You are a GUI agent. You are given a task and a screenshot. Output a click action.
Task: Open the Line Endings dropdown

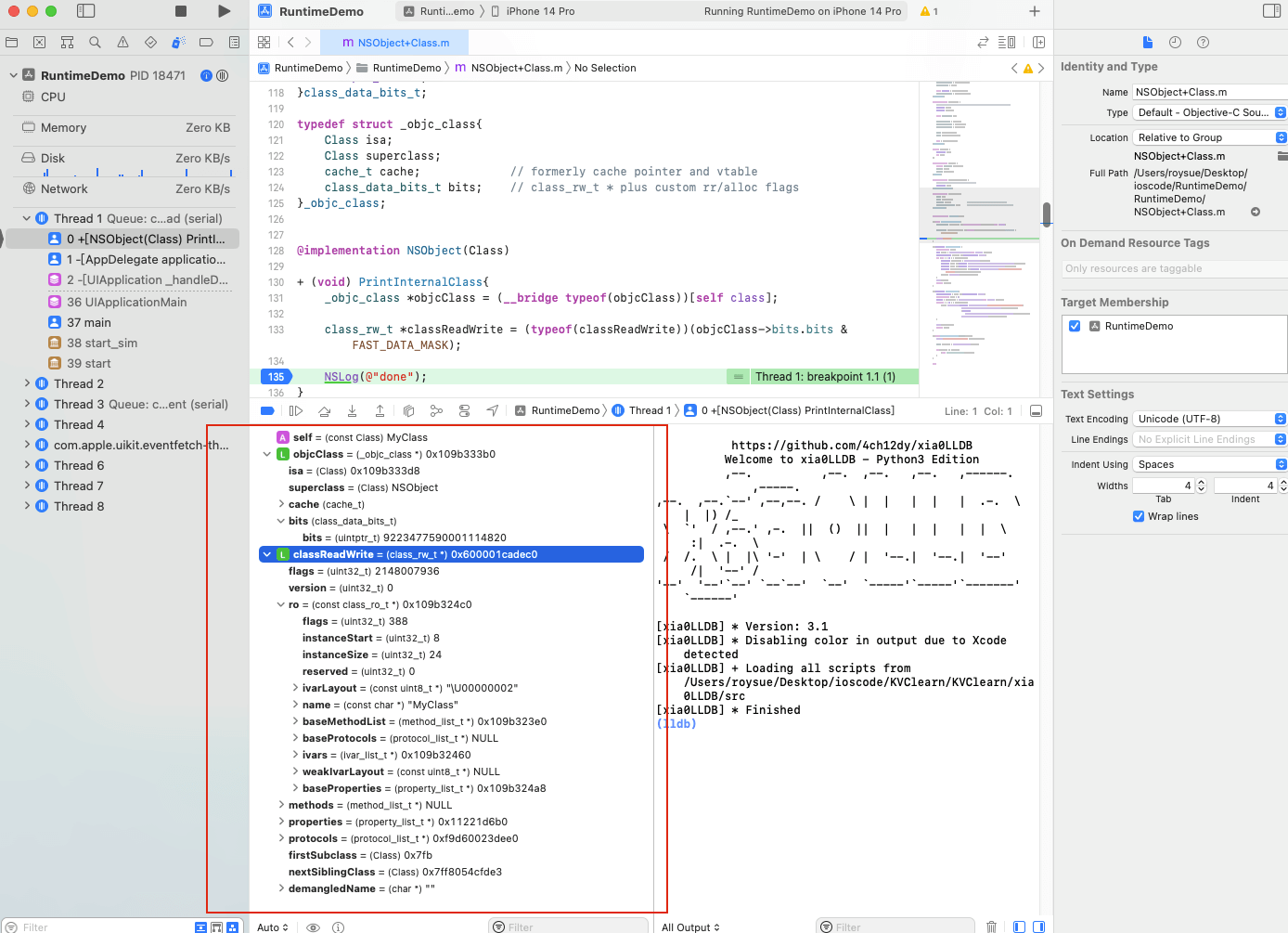tap(1210, 439)
